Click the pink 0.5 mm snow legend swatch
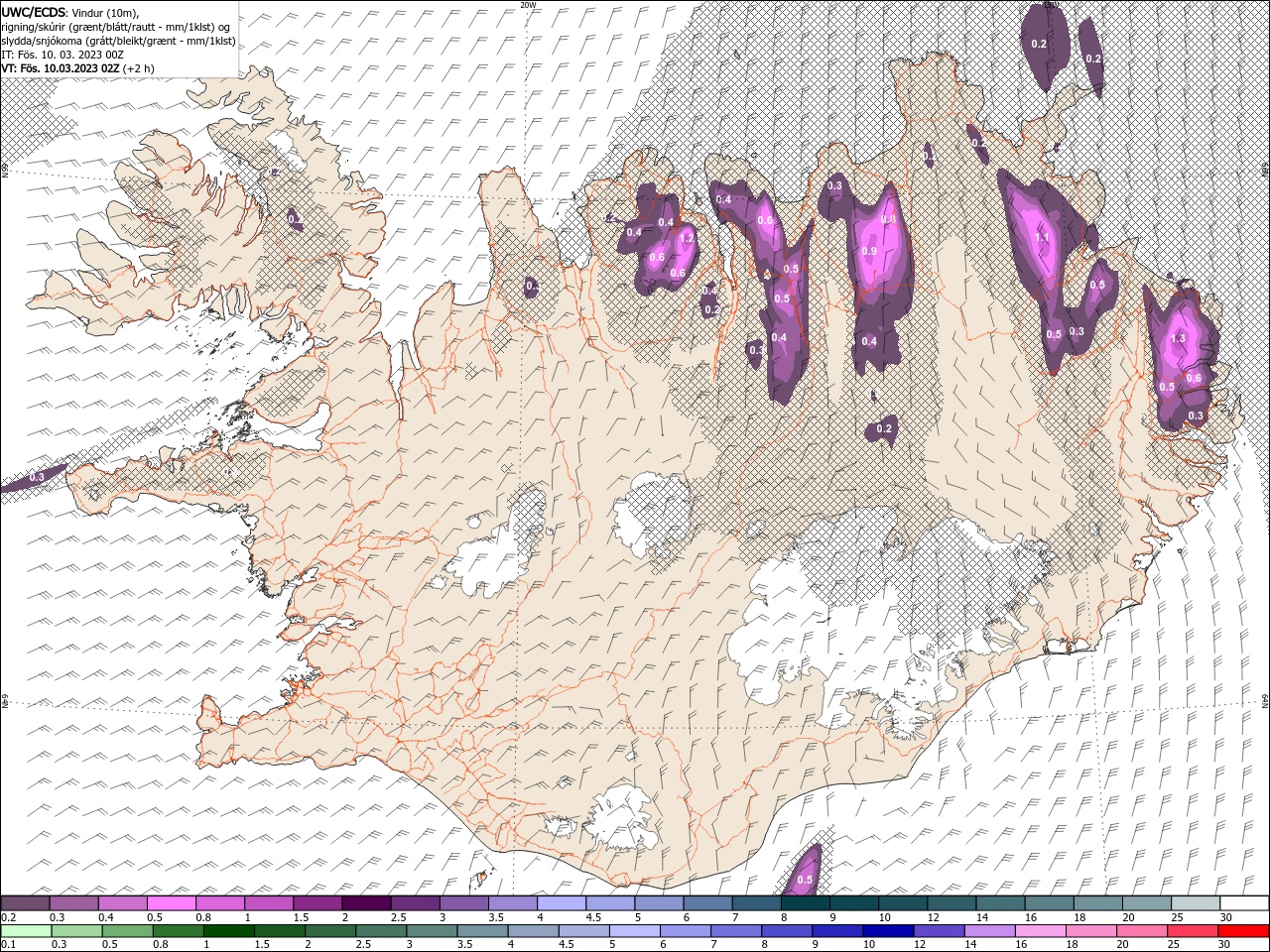Image resolution: width=1270 pixels, height=952 pixels. [x=172, y=902]
